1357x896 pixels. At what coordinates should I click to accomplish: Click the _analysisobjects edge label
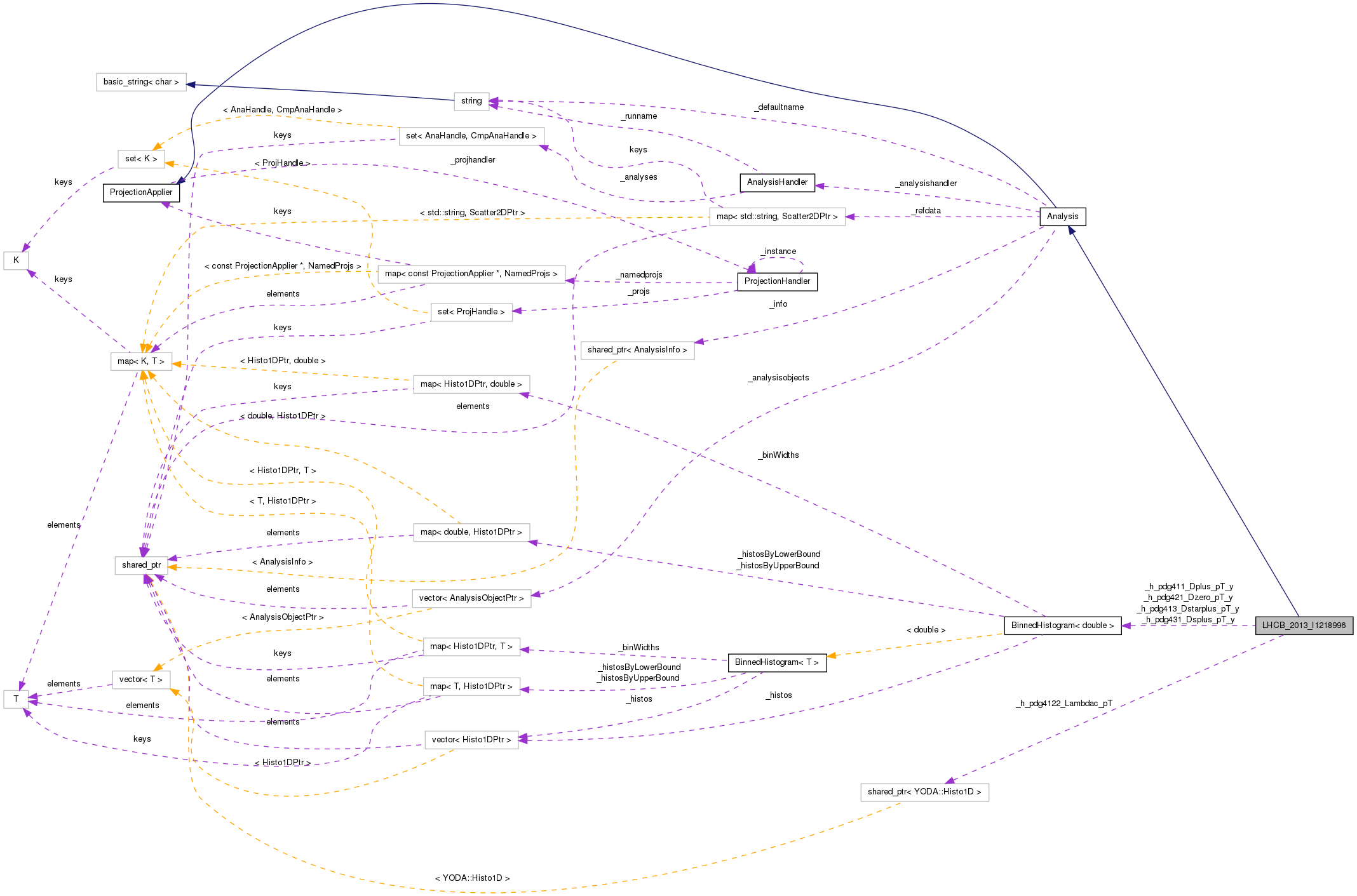coord(779,378)
